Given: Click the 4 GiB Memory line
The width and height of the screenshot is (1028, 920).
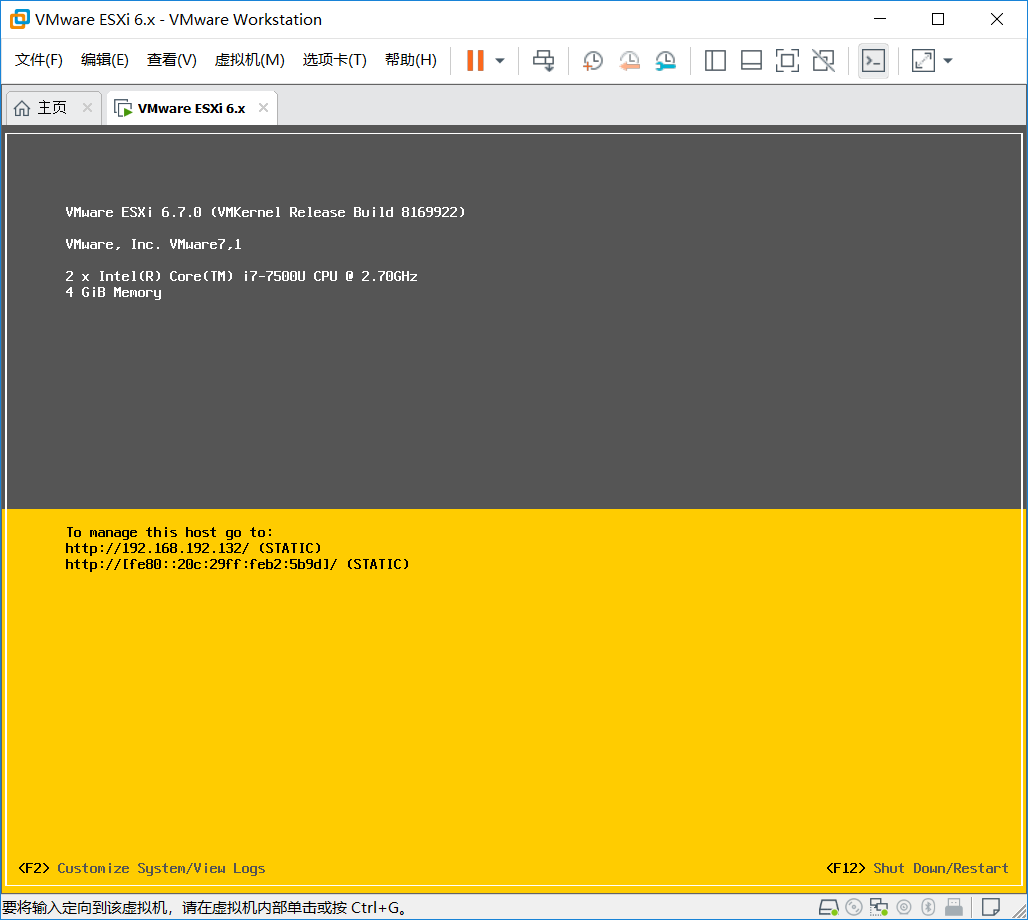Looking at the screenshot, I should pos(113,292).
